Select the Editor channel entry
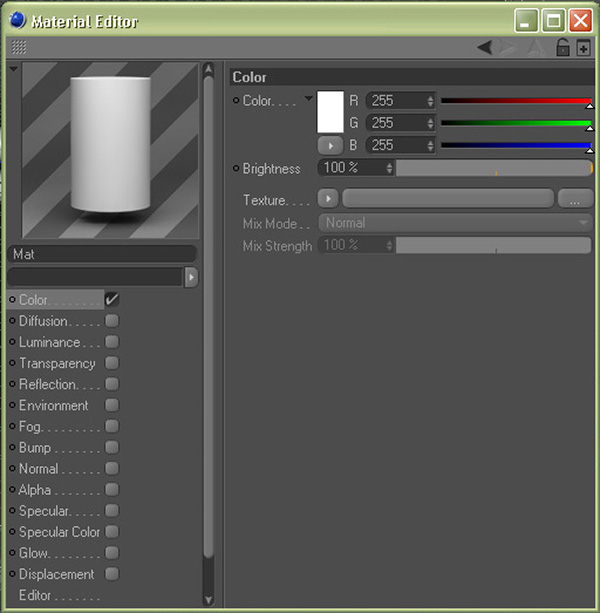 (35, 595)
